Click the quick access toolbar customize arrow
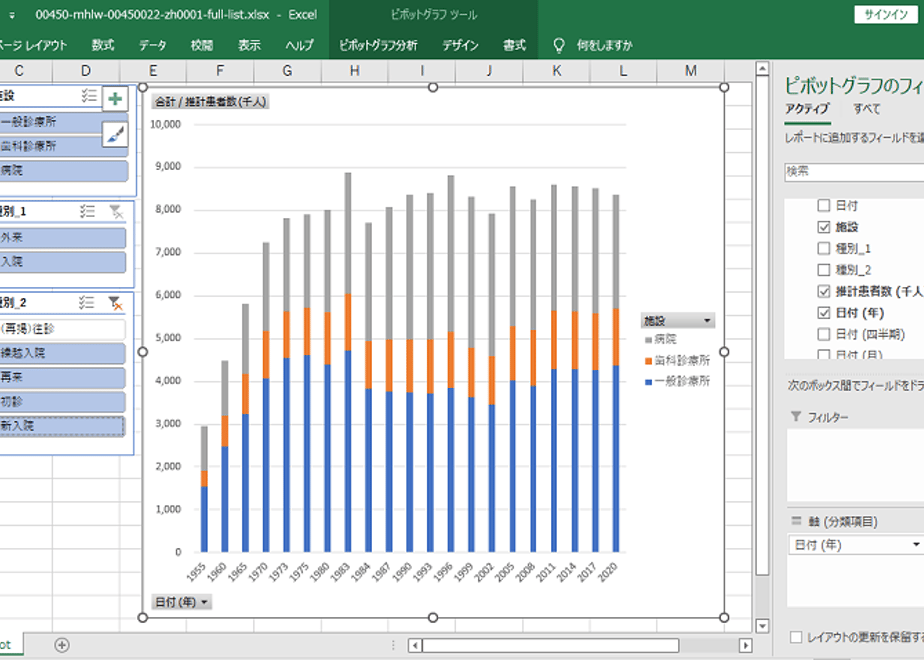The width and height of the screenshot is (924, 660). click(12, 15)
